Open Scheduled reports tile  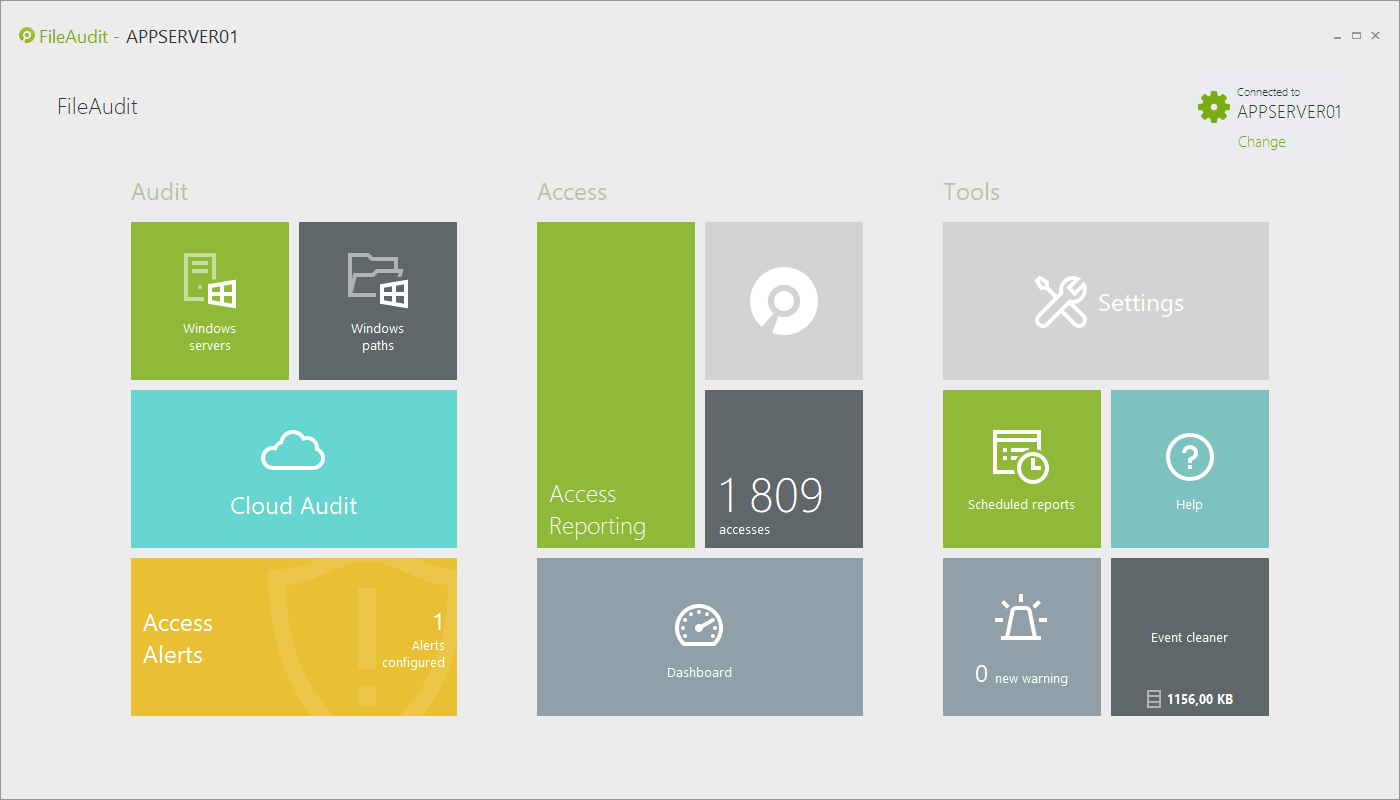(1021, 469)
